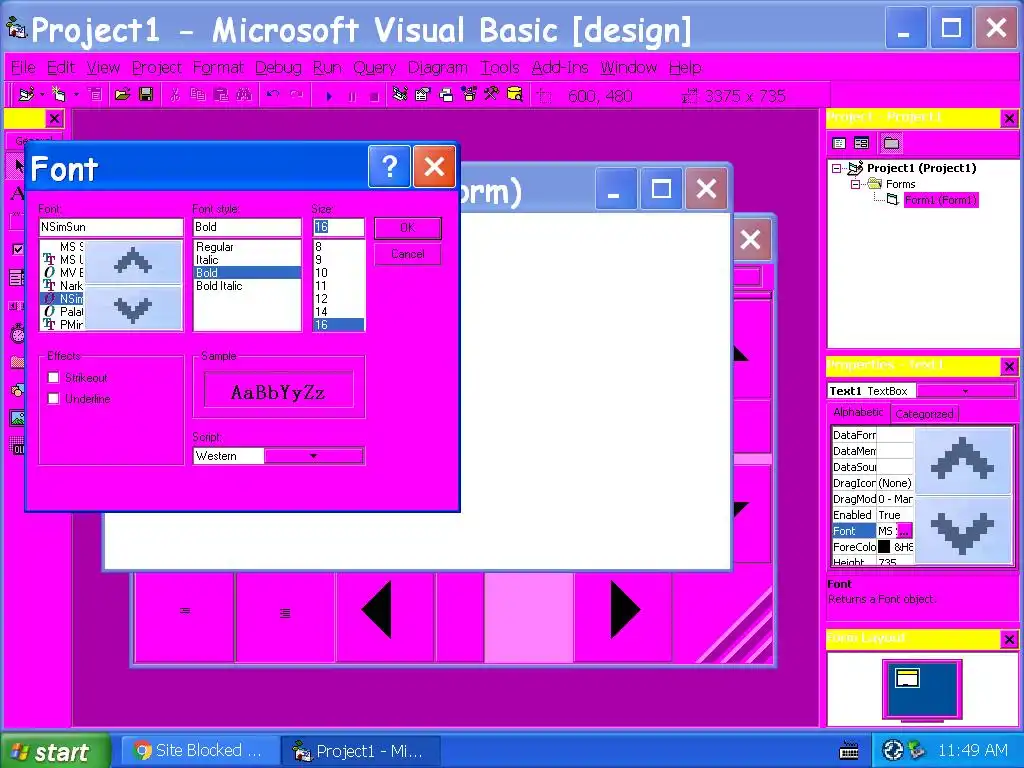This screenshot has width=1024, height=768.
Task: Open the File menu
Action: pos(23,67)
